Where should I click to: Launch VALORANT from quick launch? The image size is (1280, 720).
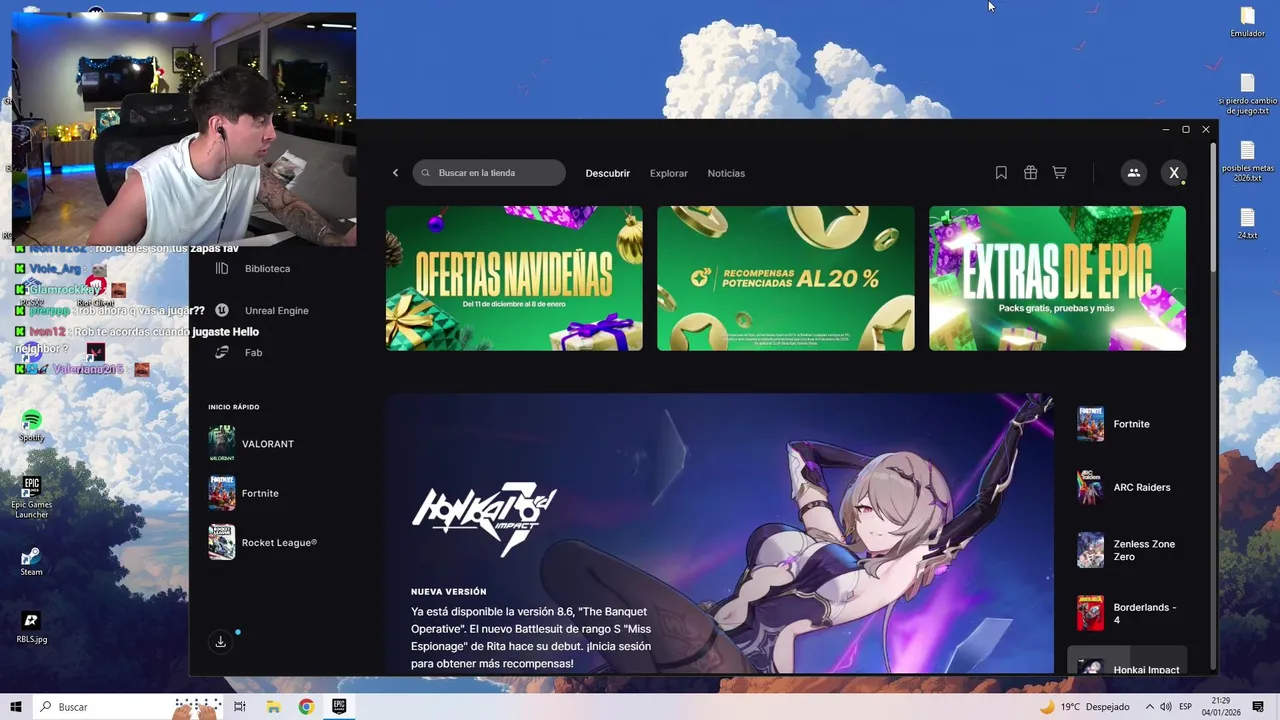266,444
